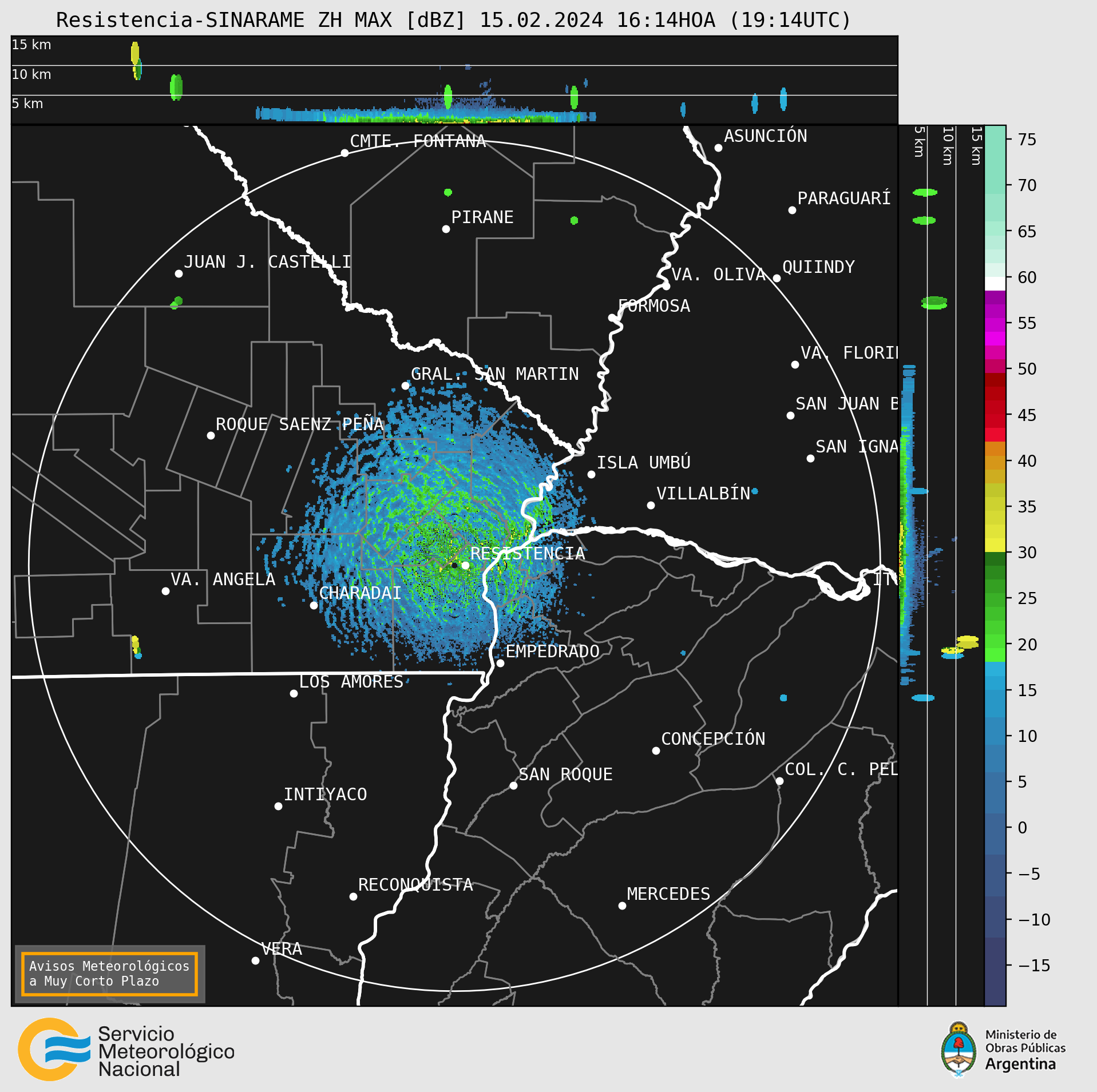
Task: Click the 30 dBZ yellow color band
Action: click(x=995, y=545)
